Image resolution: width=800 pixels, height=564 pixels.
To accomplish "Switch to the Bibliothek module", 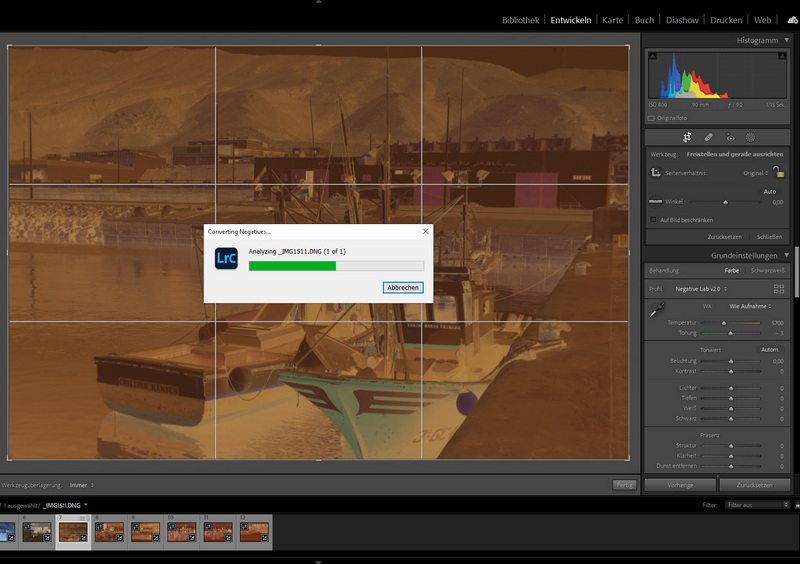I will click(x=520, y=20).
